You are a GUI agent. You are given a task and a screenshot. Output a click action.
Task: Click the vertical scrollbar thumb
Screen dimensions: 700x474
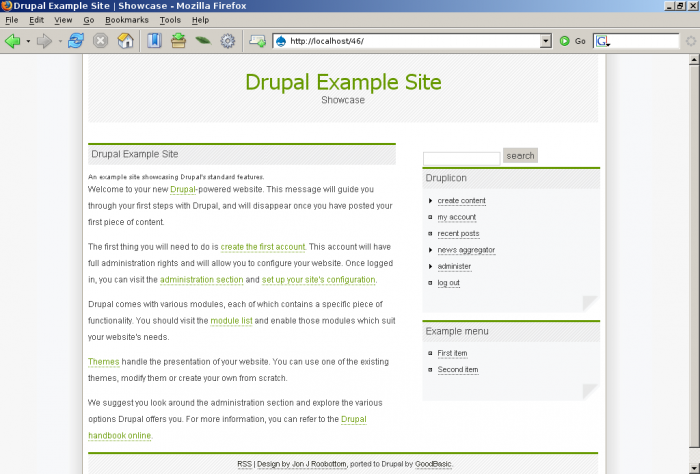tap(694, 256)
